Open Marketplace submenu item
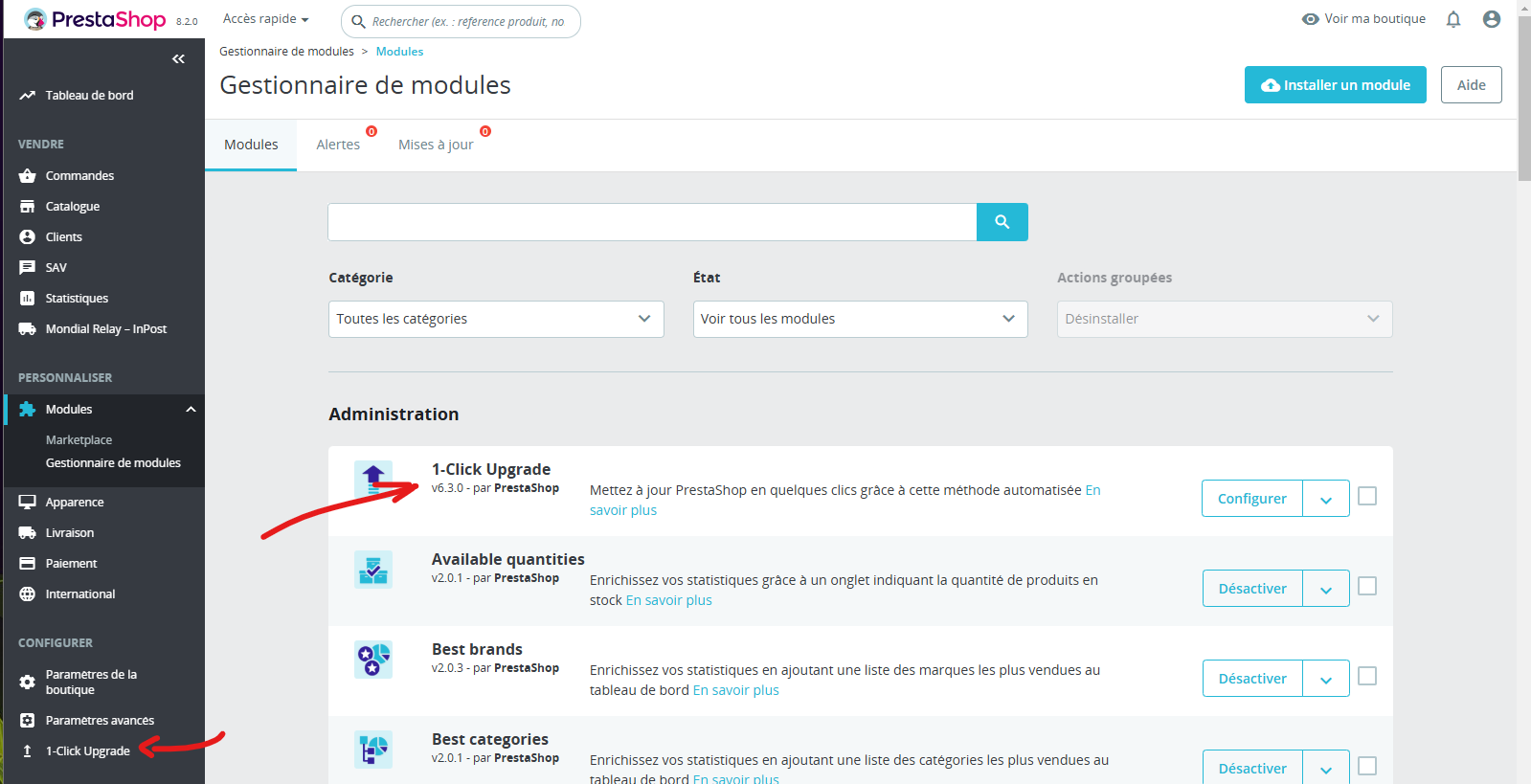 [79, 439]
